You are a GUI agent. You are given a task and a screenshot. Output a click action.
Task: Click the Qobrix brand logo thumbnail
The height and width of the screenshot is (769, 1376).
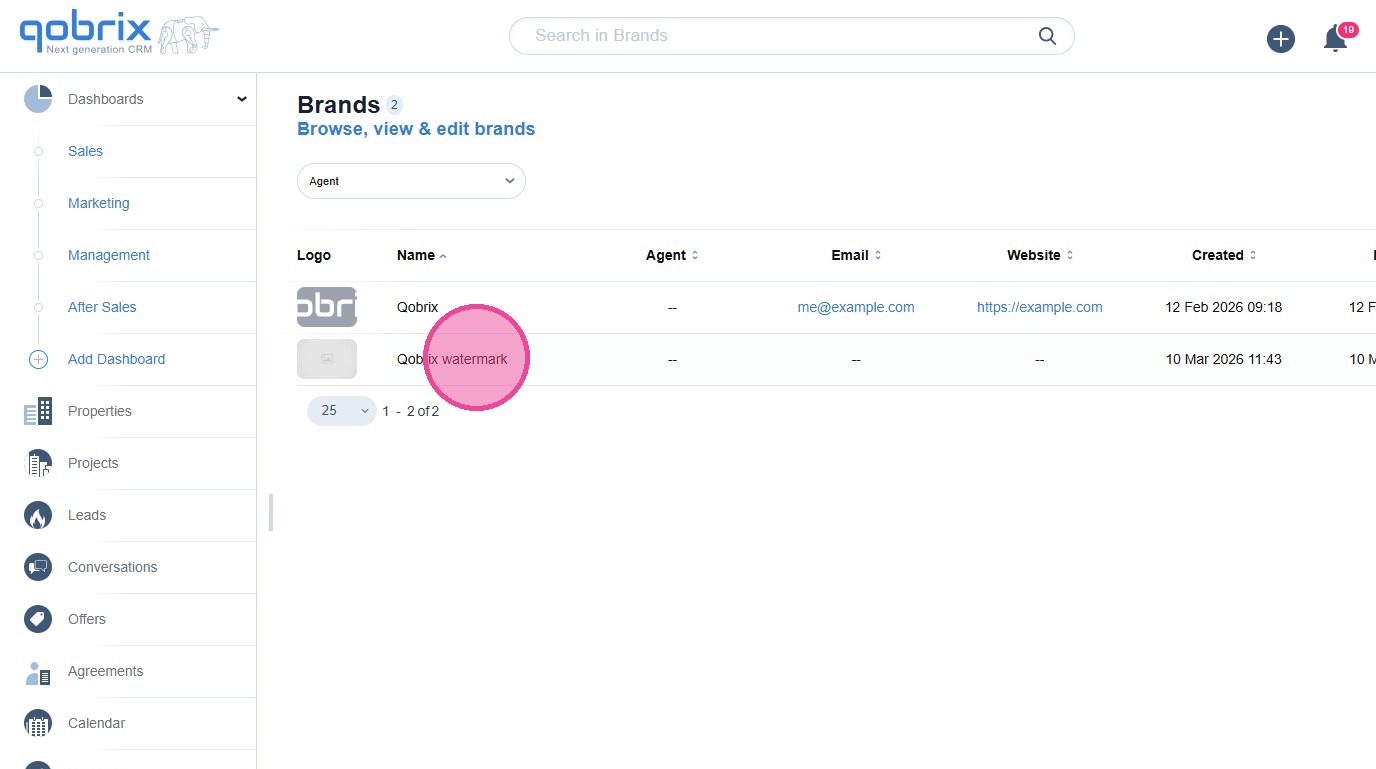pyautogui.click(x=327, y=307)
